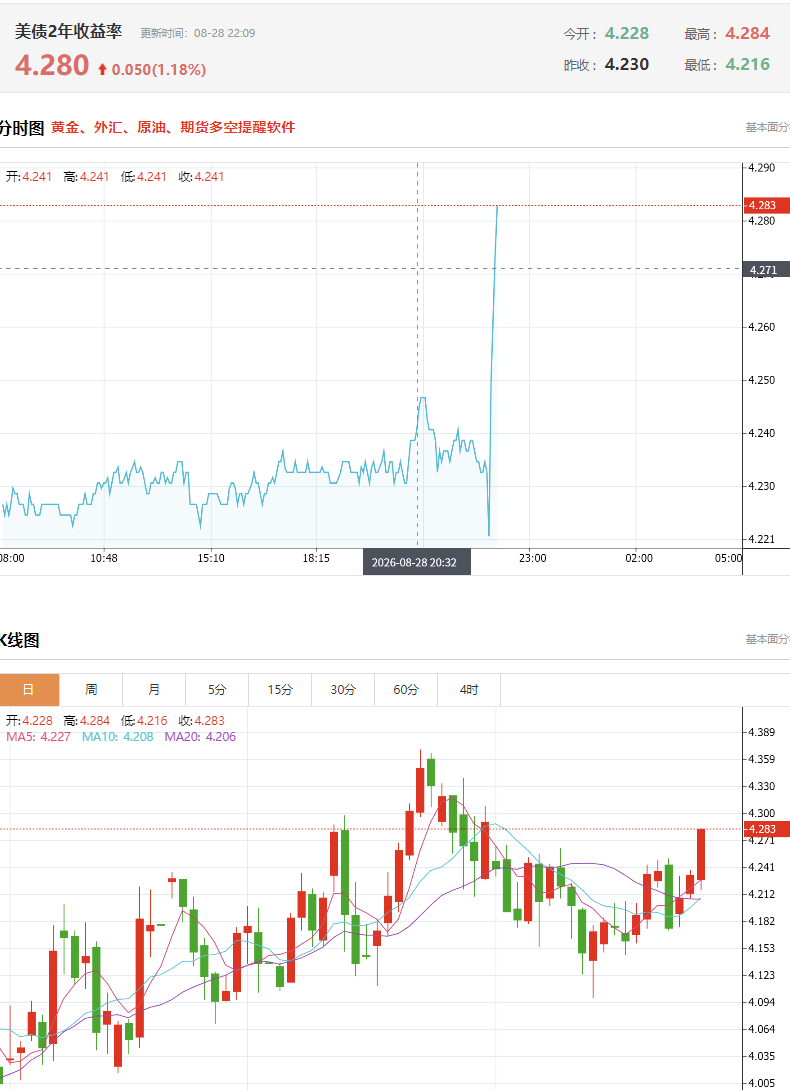Click the MA10 indicator label

tap(118, 737)
